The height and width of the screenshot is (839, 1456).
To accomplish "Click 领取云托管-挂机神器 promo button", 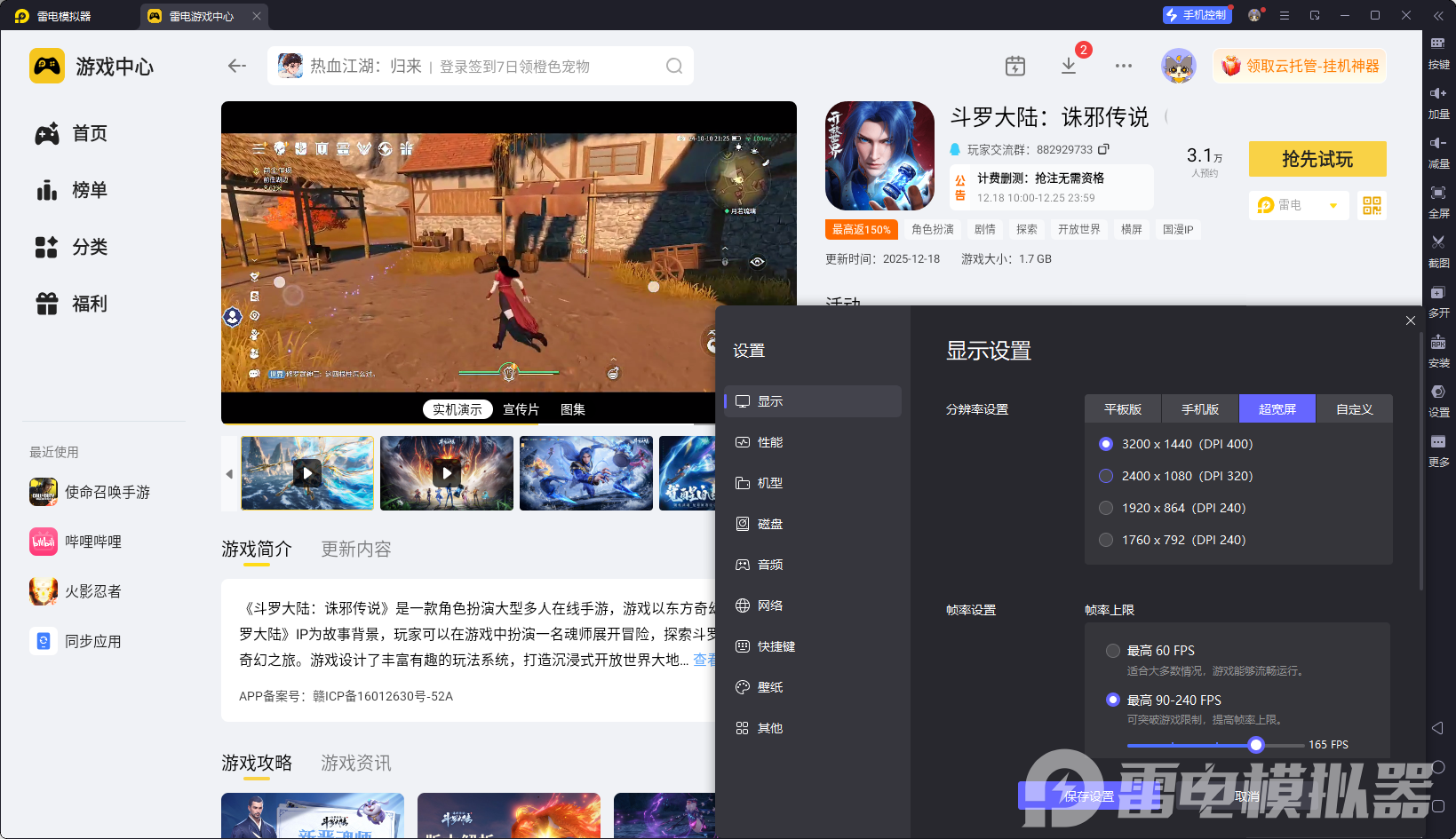I will coord(1300,66).
